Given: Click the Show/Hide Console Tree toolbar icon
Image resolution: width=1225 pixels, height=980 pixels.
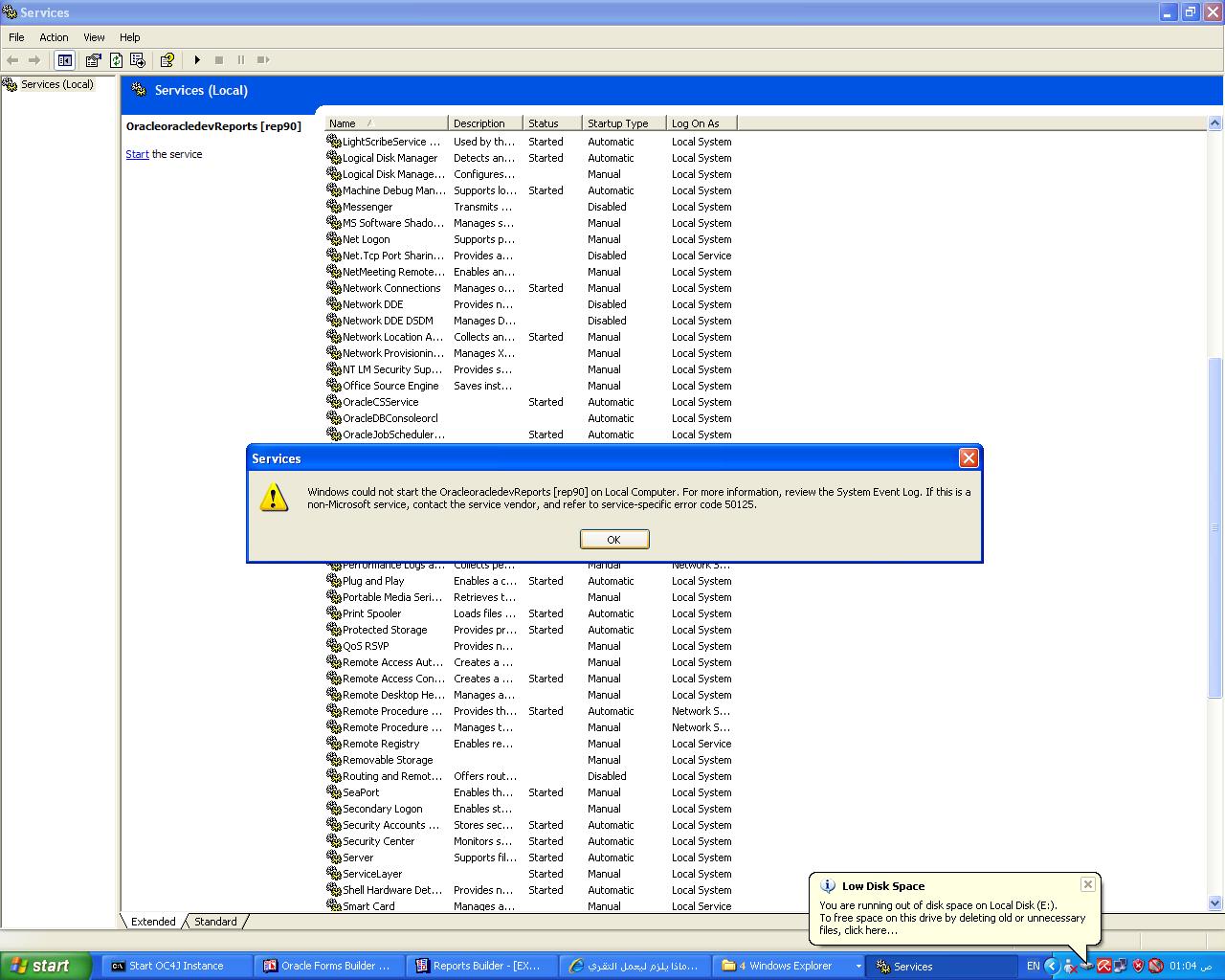Looking at the screenshot, I should (64, 60).
